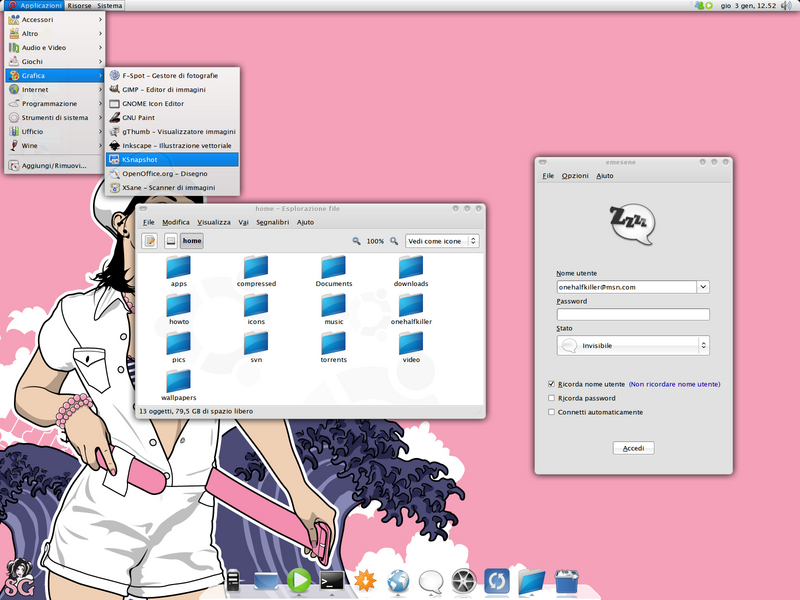Image resolution: width=800 pixels, height=600 pixels.
Task: Open the web browser globe dock icon
Action: [x=398, y=582]
